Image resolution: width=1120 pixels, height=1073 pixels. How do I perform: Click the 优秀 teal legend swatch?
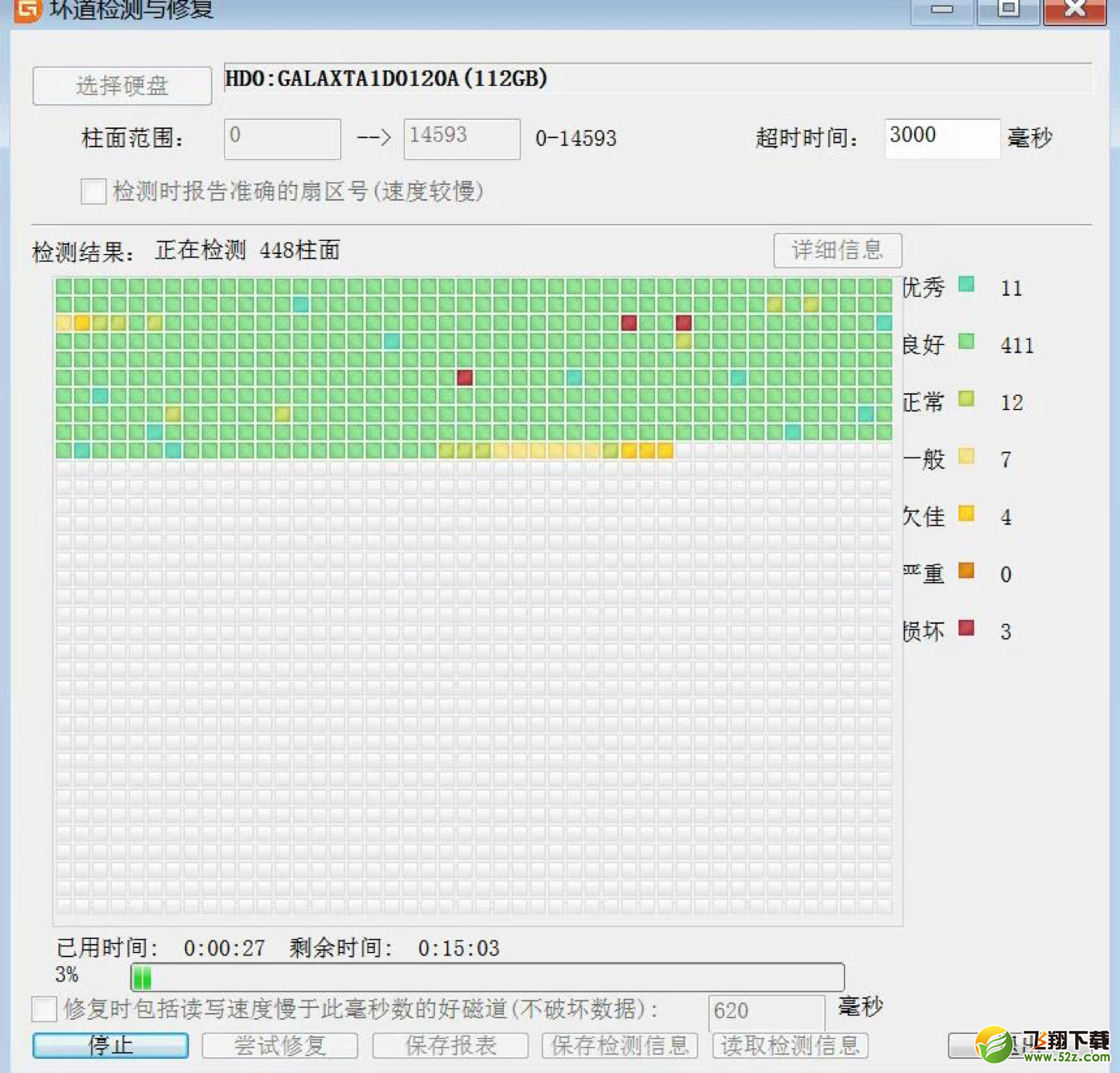tap(967, 284)
